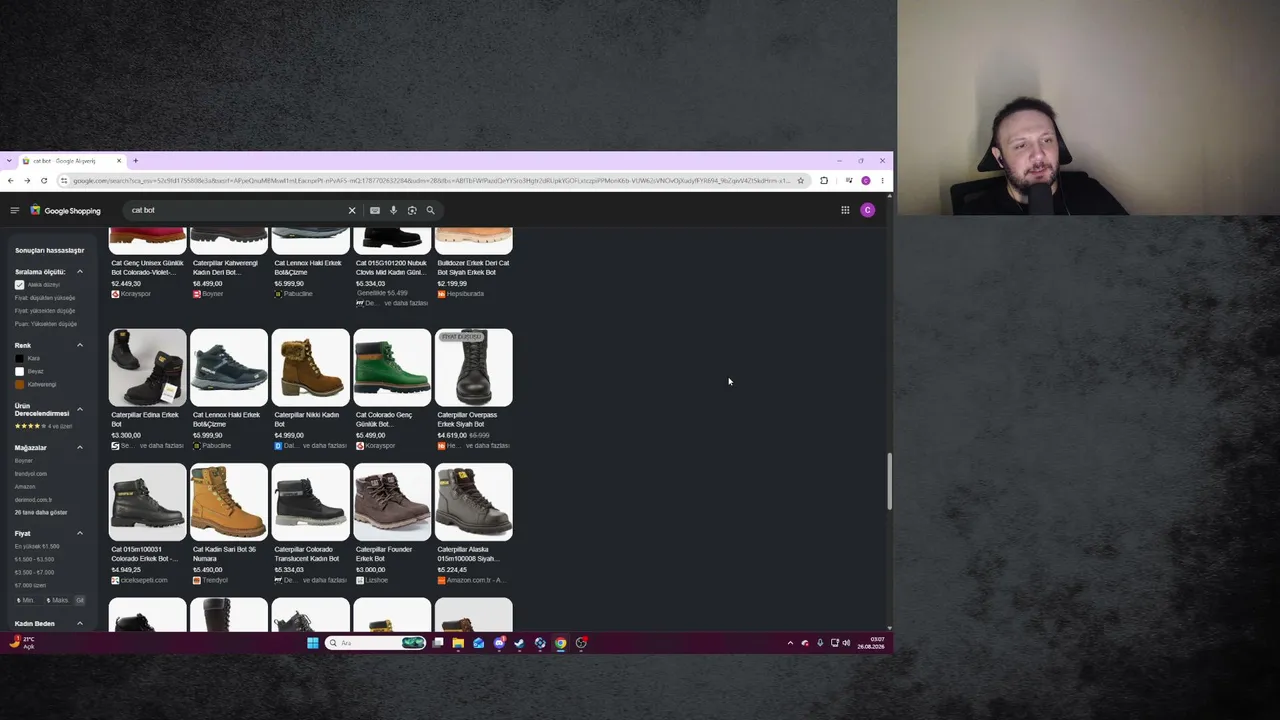Viewport: 1280px width, 720px height.
Task: Click the 'Min.' price input field
Action: pos(28,600)
